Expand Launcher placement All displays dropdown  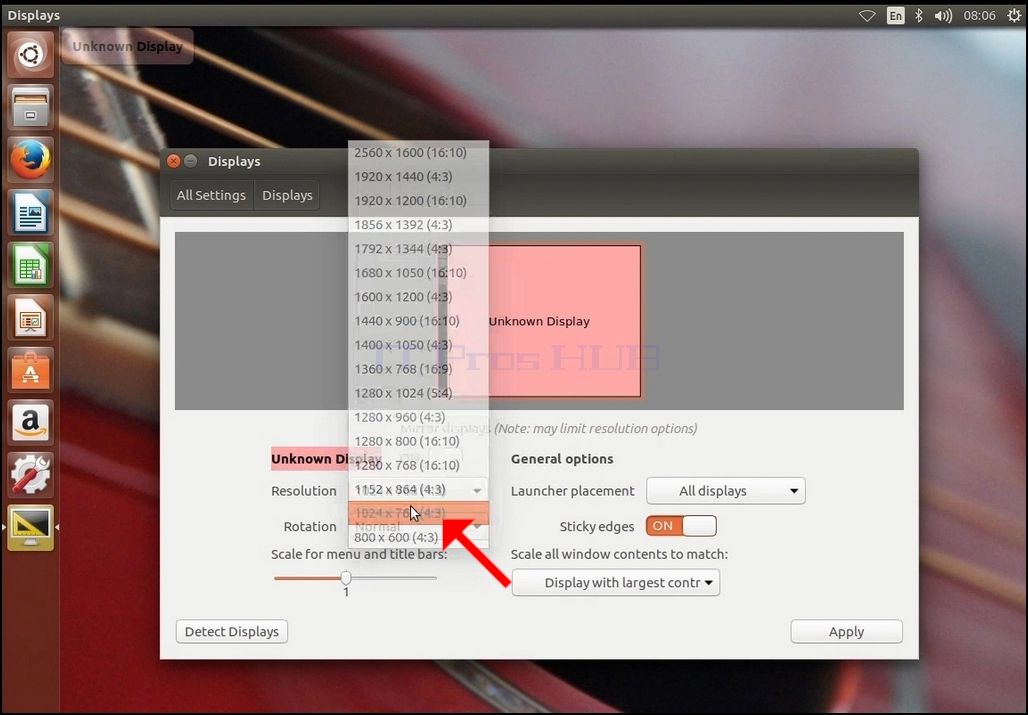pos(726,491)
